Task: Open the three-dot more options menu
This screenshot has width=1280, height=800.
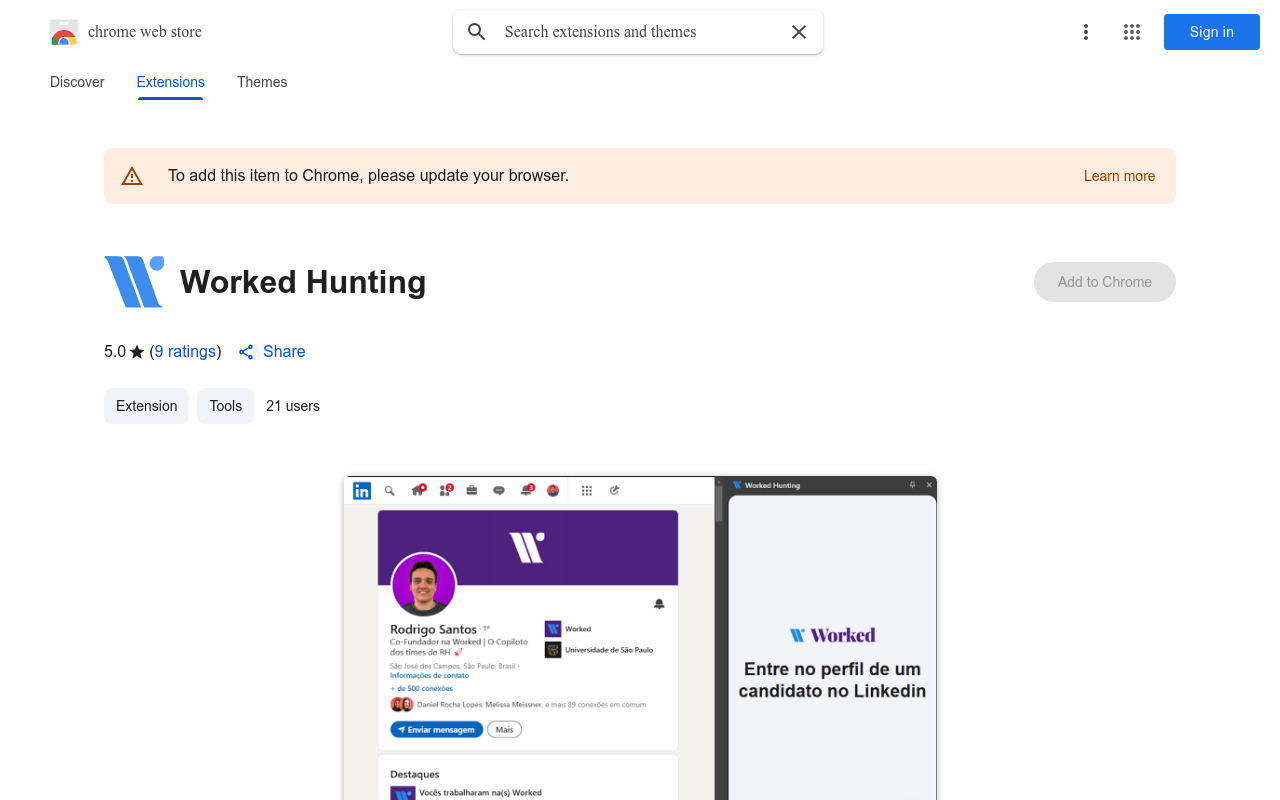Action: (x=1086, y=32)
